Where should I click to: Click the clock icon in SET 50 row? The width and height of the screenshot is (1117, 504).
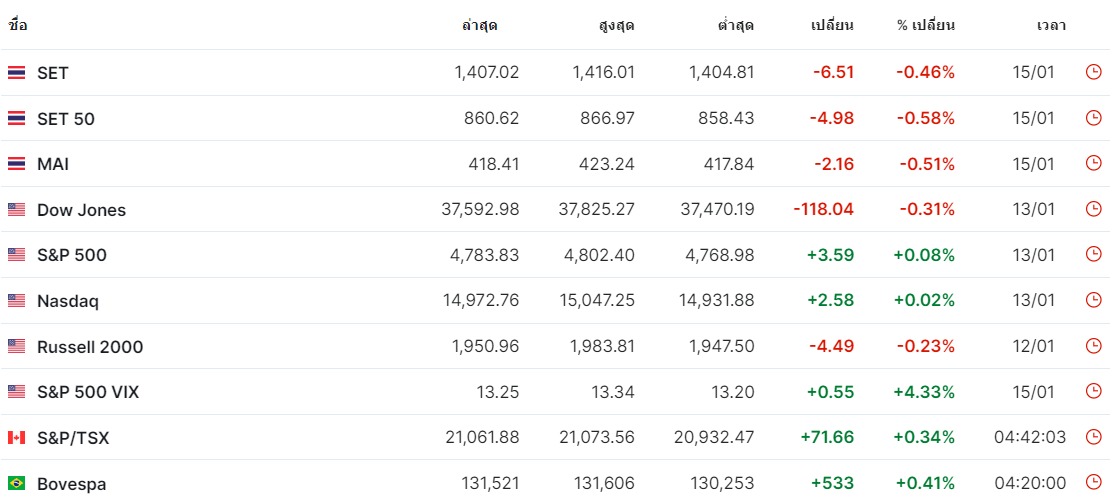1093,118
